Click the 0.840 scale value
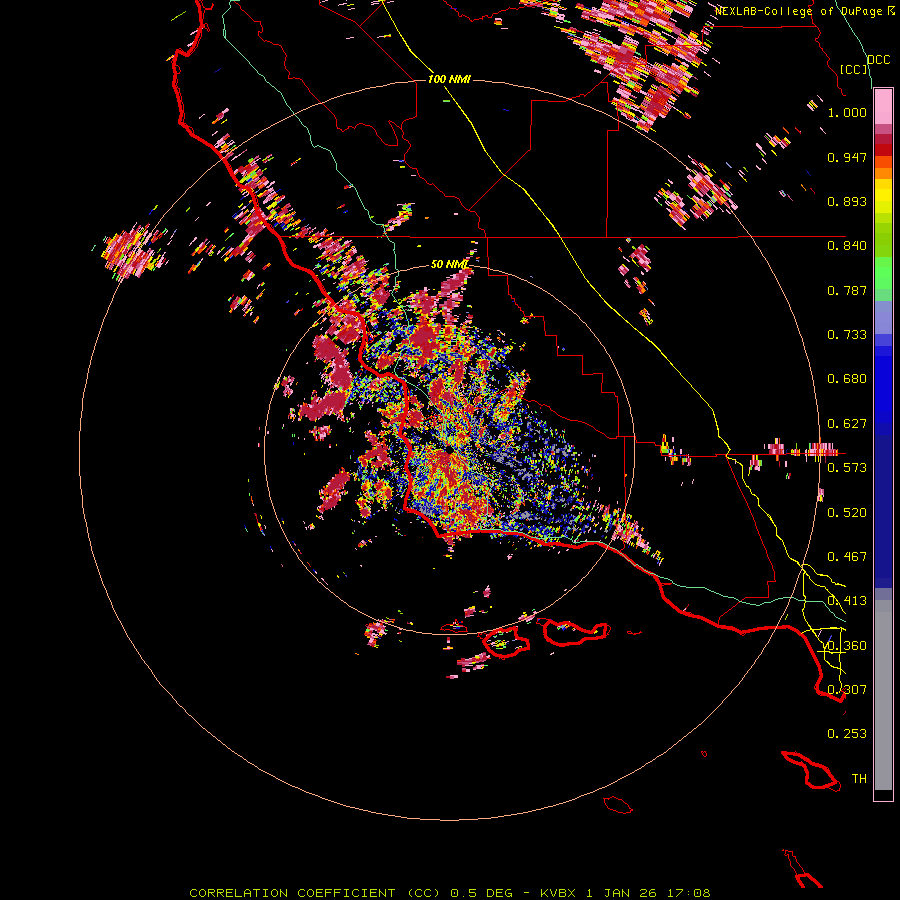Viewport: 900px width, 900px height. pyautogui.click(x=847, y=246)
